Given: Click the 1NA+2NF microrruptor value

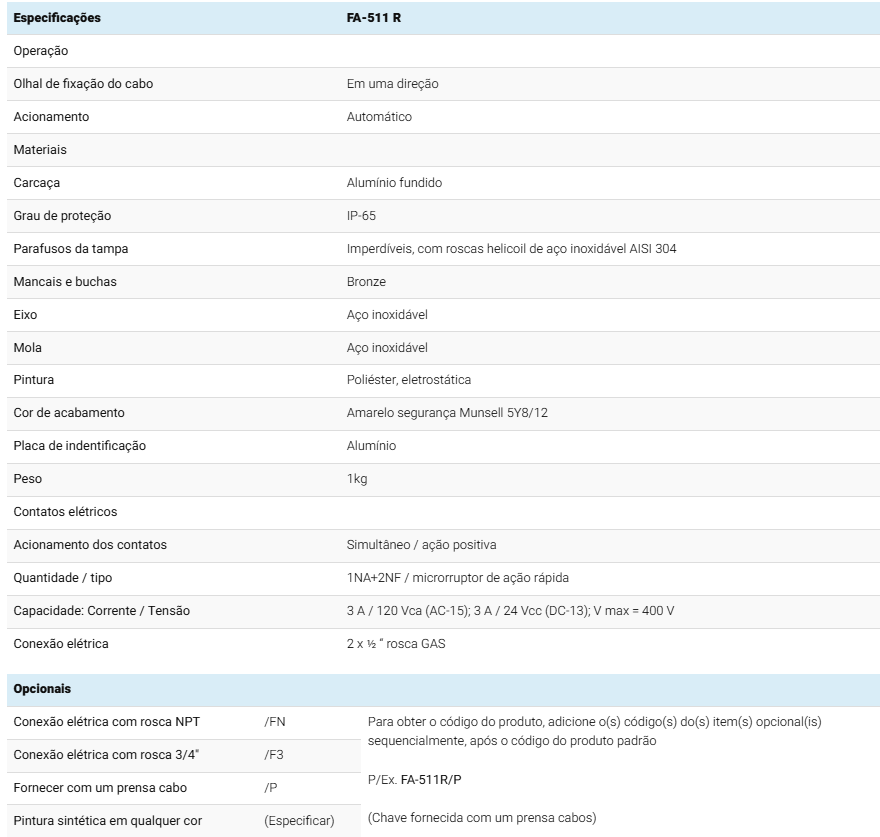Looking at the screenshot, I should (457, 578).
